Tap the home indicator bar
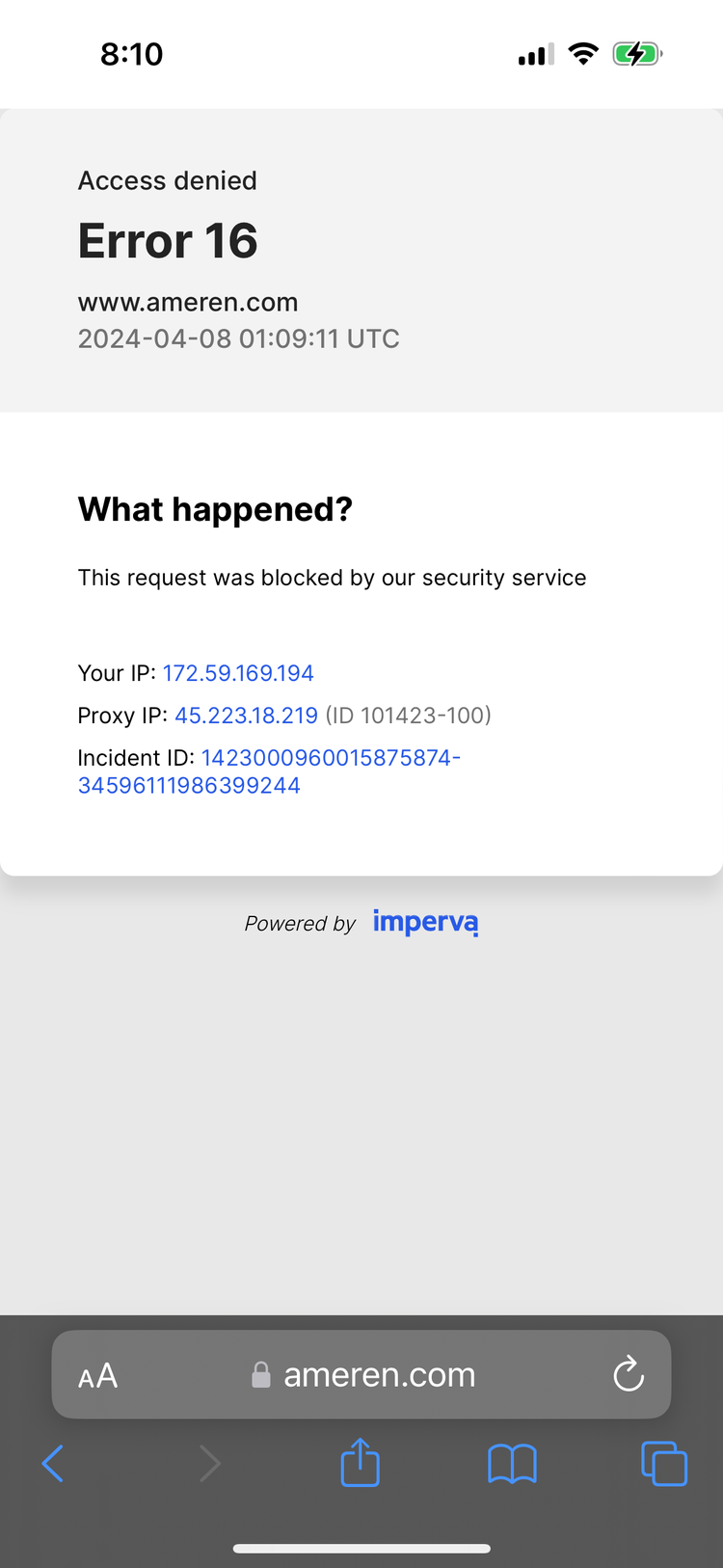The image size is (723, 1568). click(x=361, y=1549)
